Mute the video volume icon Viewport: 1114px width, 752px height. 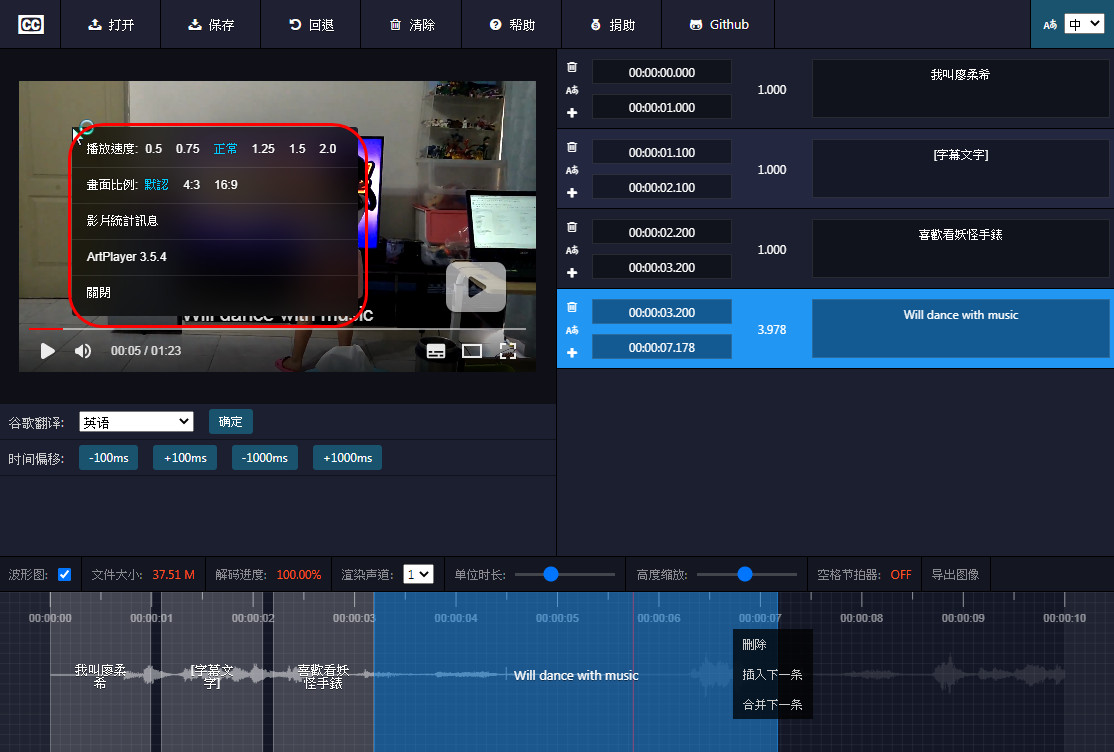click(x=83, y=350)
